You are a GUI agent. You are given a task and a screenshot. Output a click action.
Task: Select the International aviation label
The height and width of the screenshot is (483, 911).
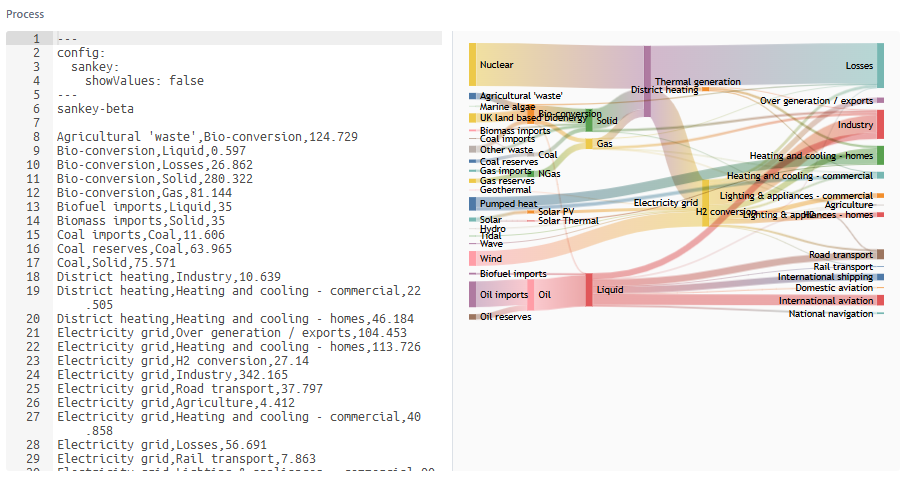point(826,300)
